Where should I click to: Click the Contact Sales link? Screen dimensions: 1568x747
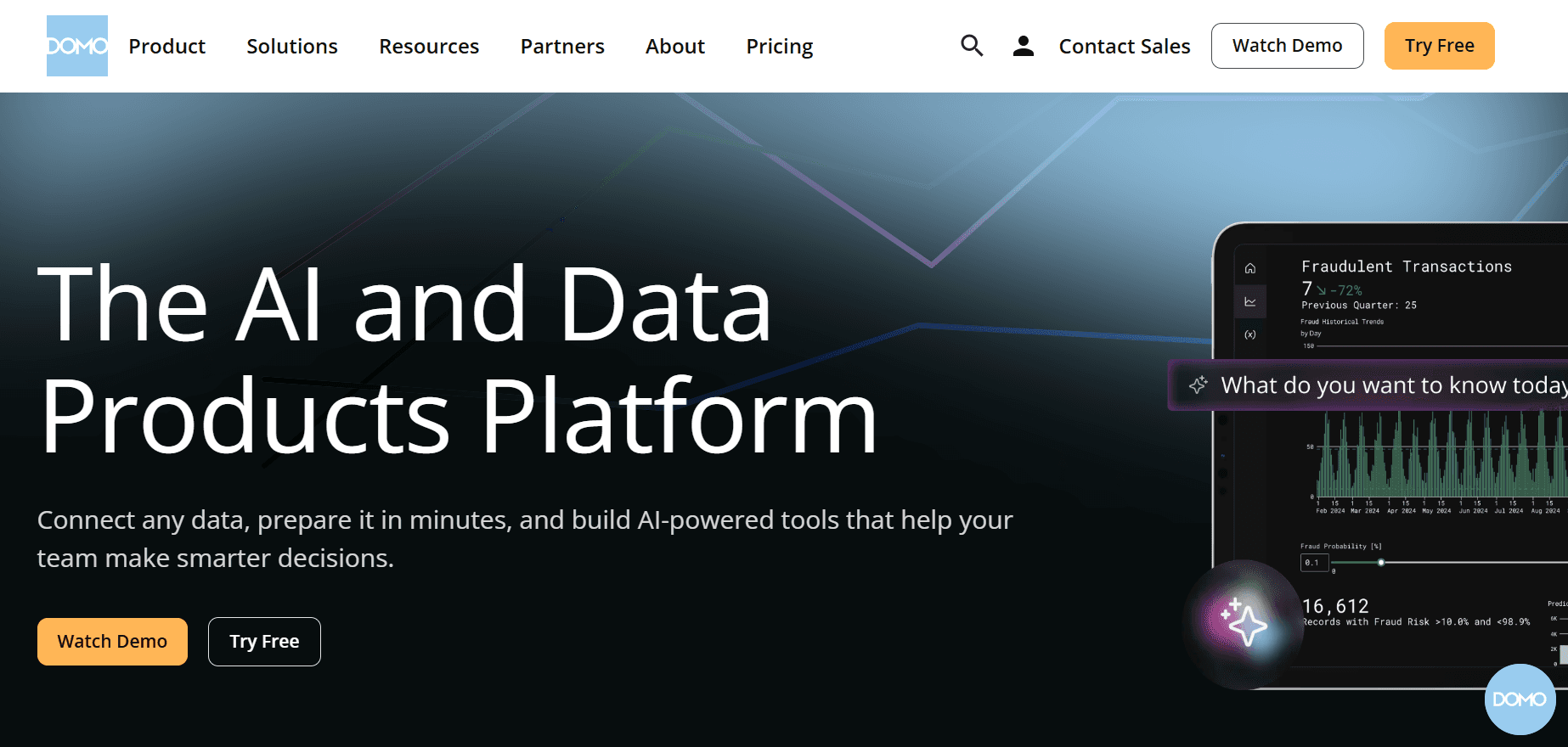(1125, 46)
